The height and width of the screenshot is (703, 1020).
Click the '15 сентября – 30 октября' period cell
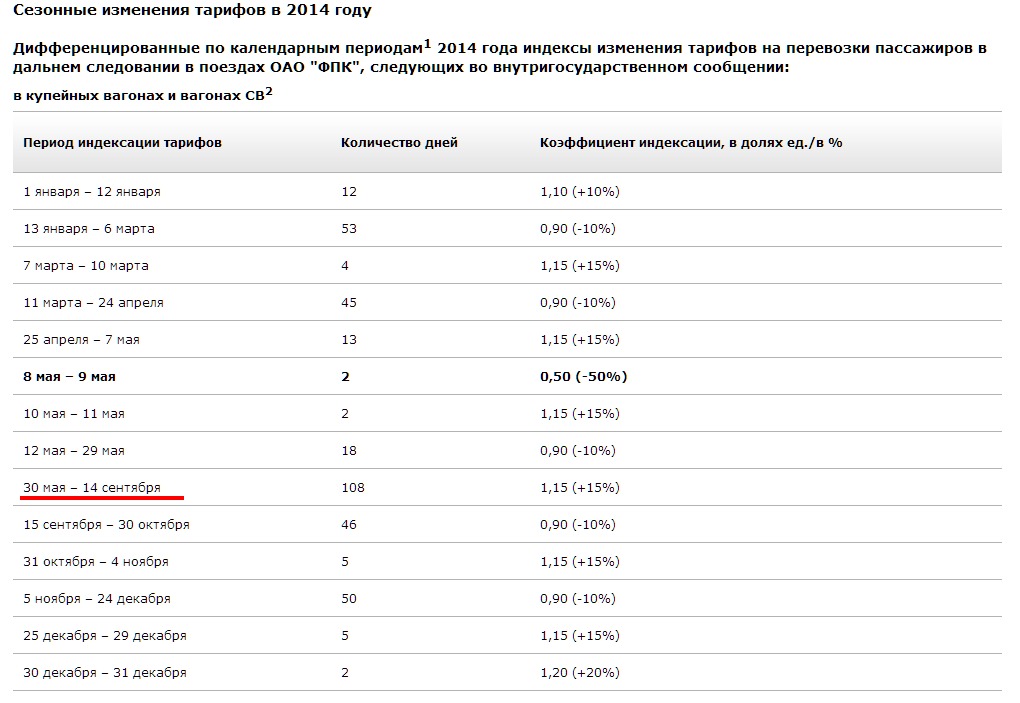click(106, 525)
